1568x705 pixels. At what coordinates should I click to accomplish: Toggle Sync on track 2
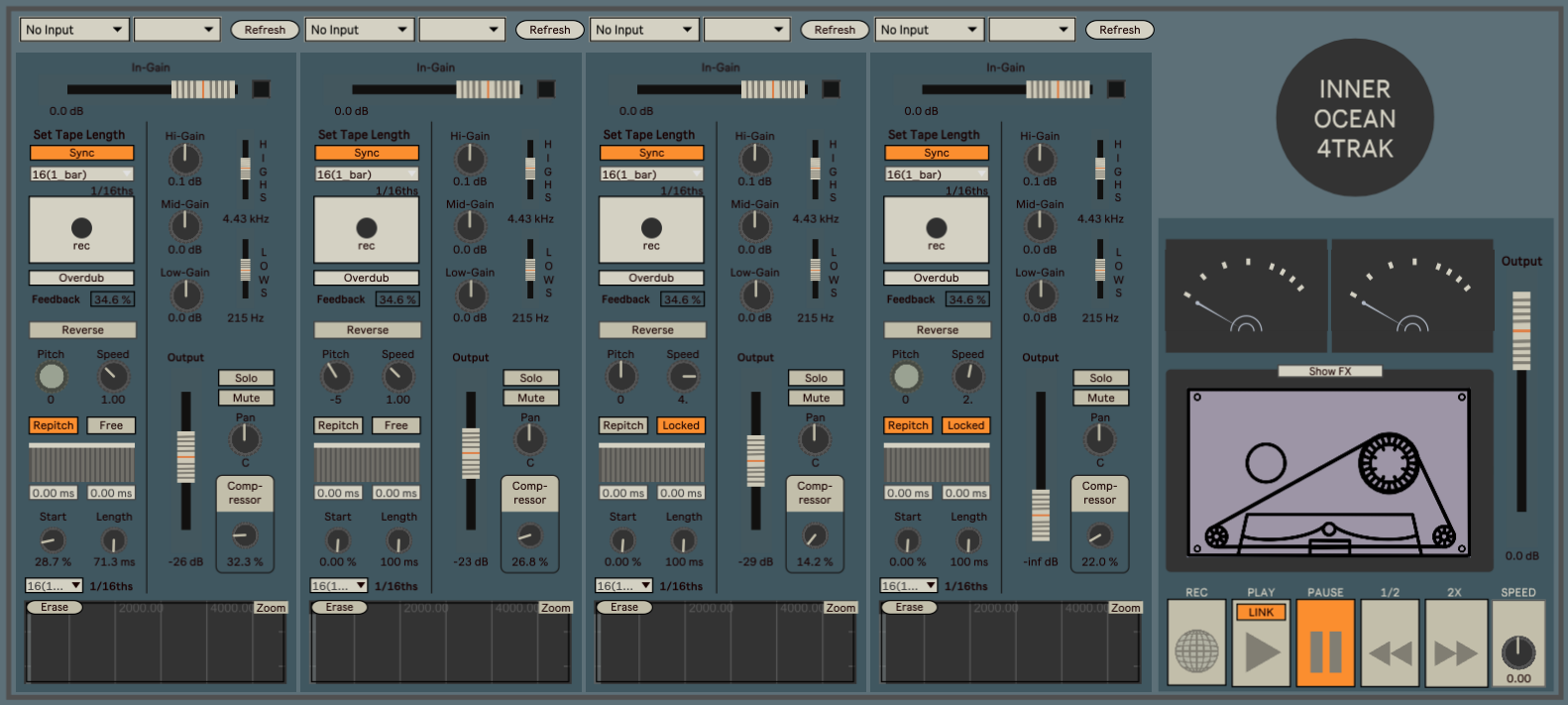point(367,153)
